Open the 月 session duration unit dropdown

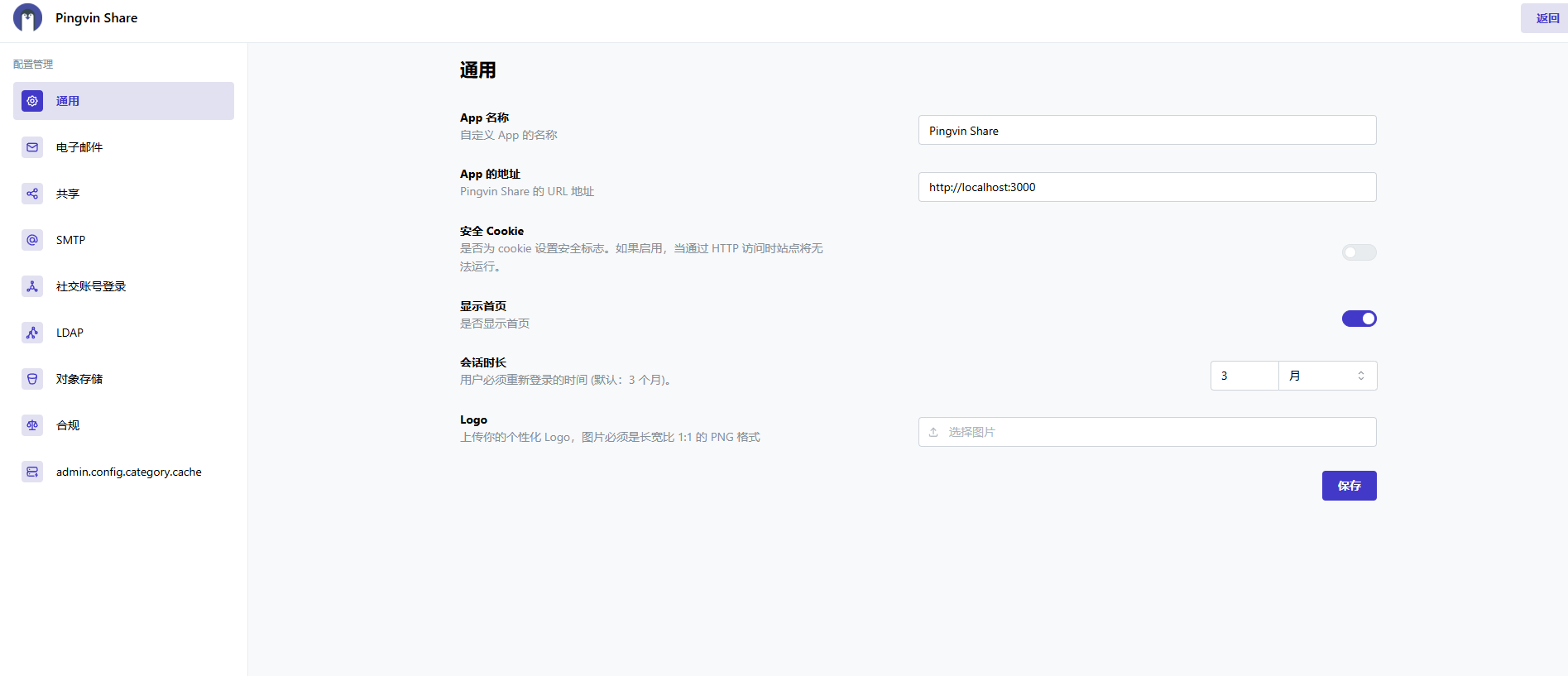(1327, 376)
